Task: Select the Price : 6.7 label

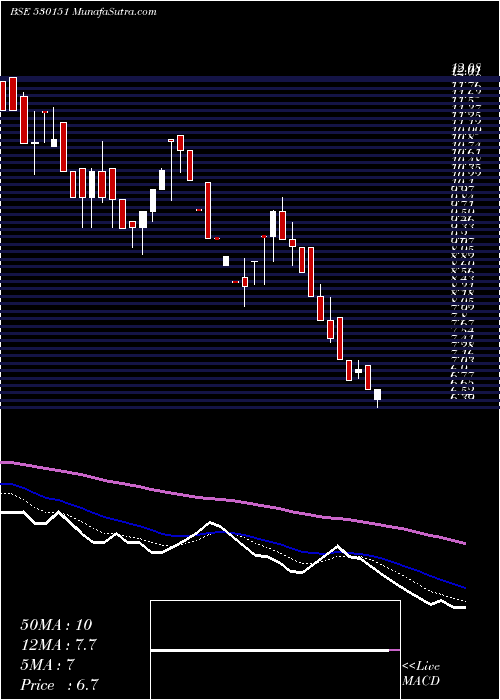Action: tap(59, 685)
